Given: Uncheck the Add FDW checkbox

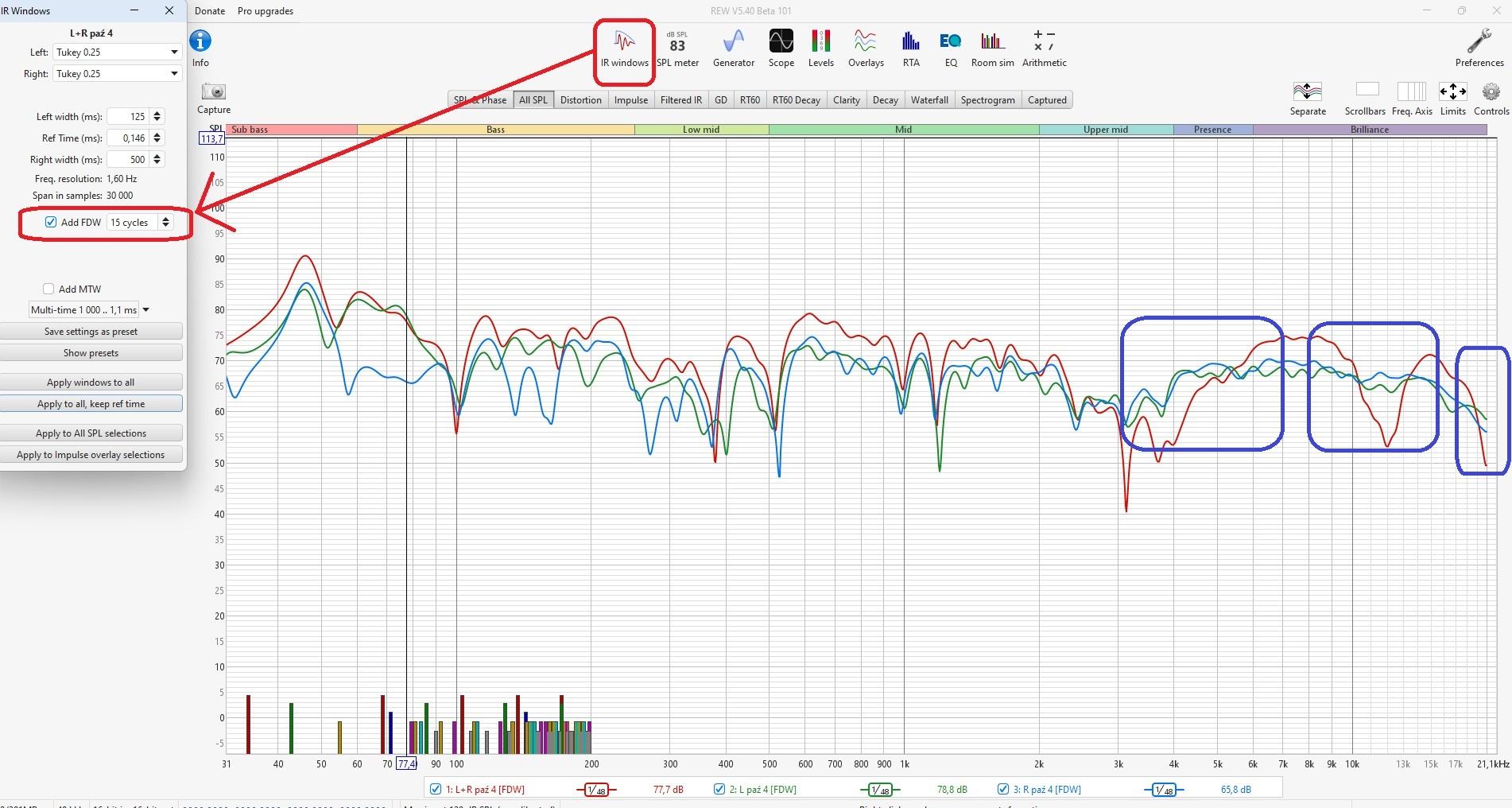Looking at the screenshot, I should click(x=51, y=222).
